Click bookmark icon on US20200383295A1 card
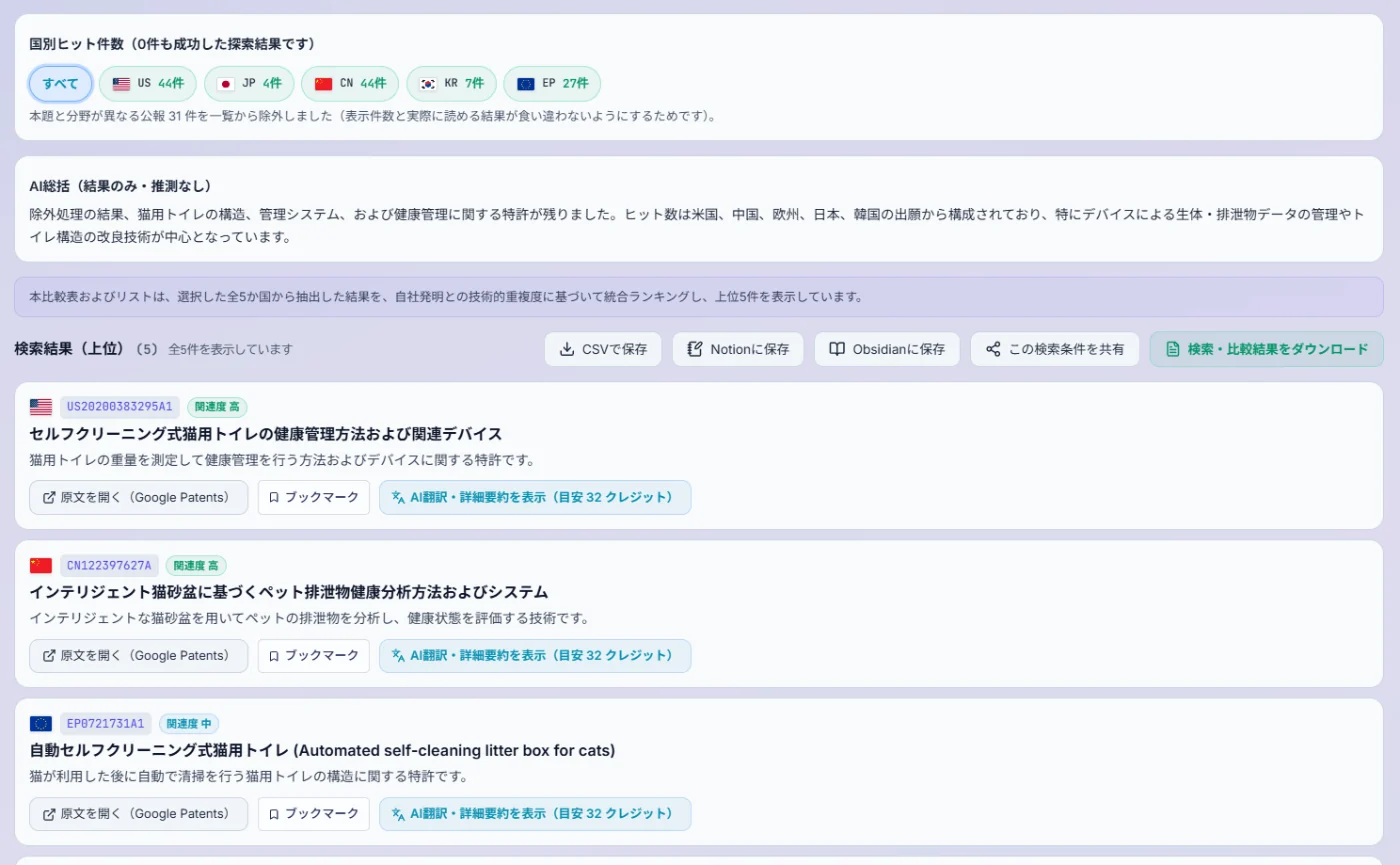This screenshot has width=1400, height=865. pos(274,497)
